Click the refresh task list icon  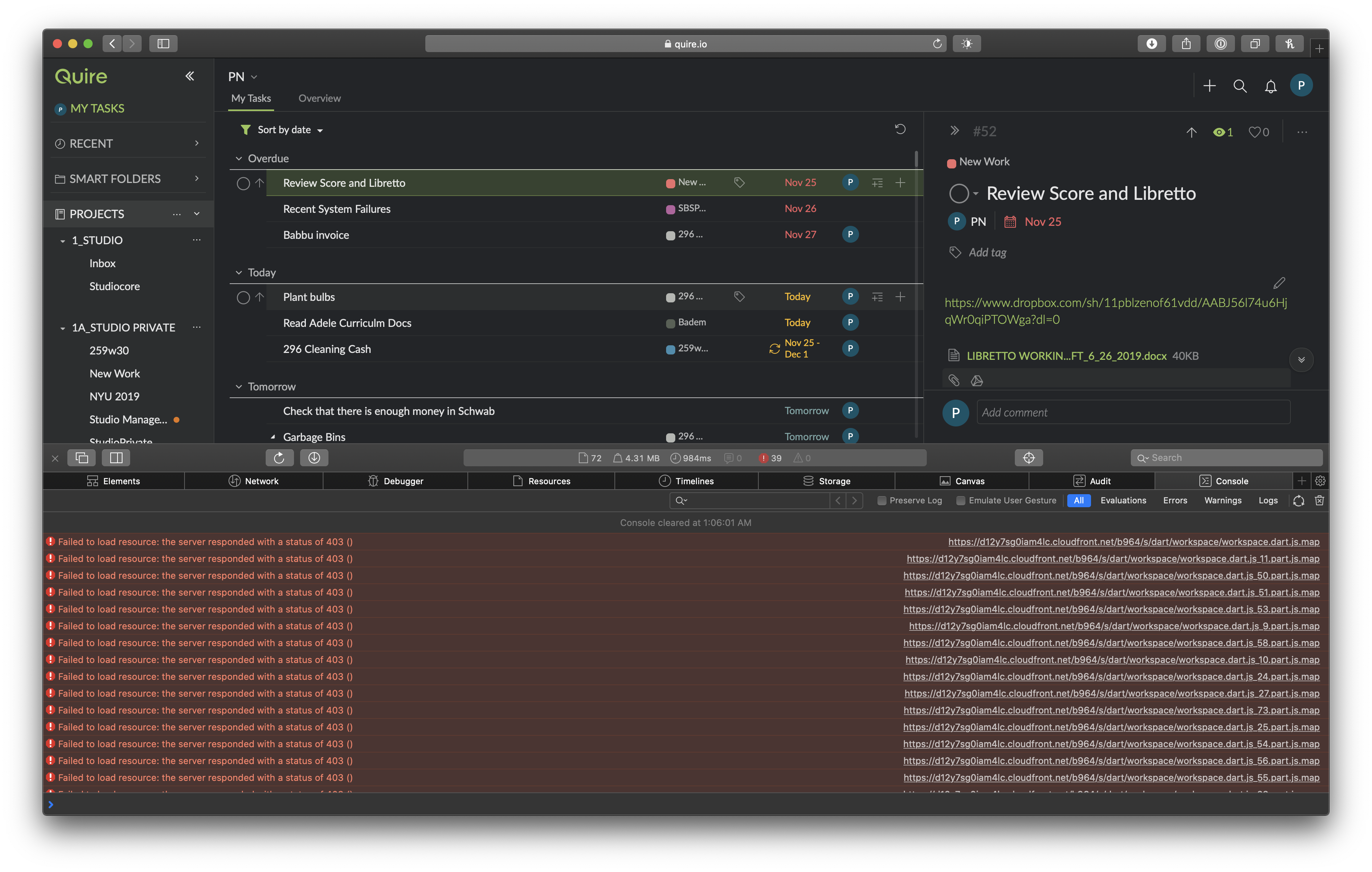click(x=900, y=129)
